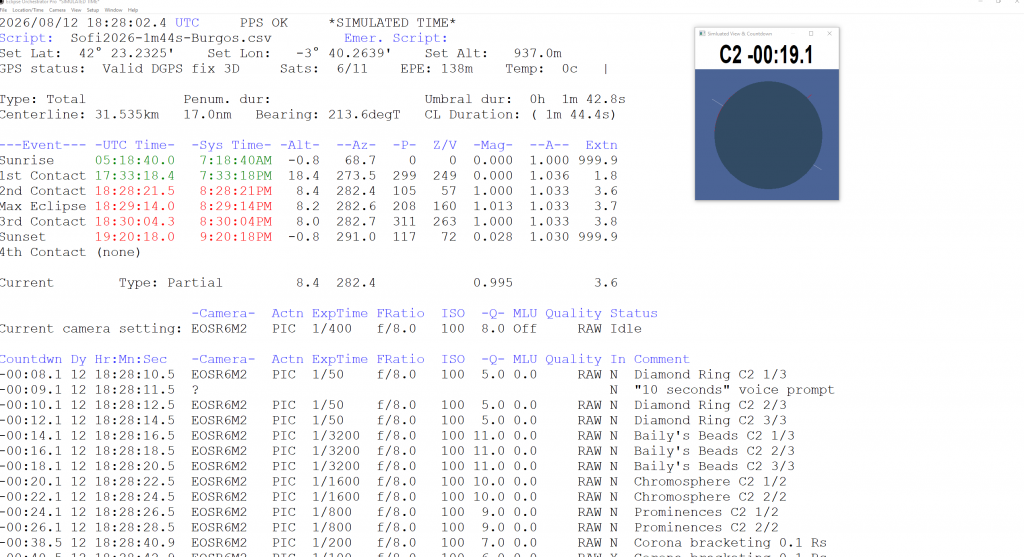The image size is (1024, 557).
Task: Select the Baily's Beads C2 1/3 row
Action: coord(400,436)
